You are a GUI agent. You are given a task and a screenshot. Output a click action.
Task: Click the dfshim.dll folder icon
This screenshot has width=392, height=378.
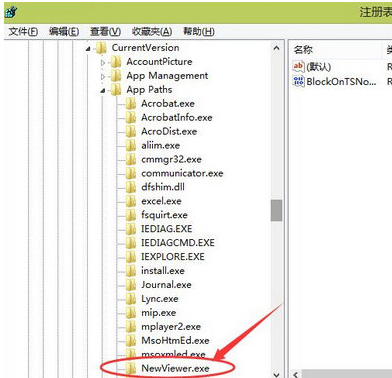click(x=131, y=187)
